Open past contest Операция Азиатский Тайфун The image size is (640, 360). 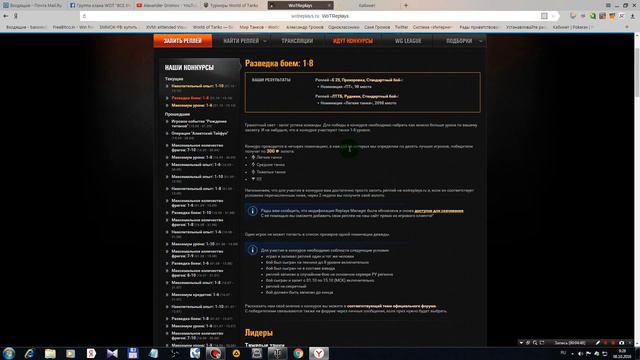coord(200,133)
